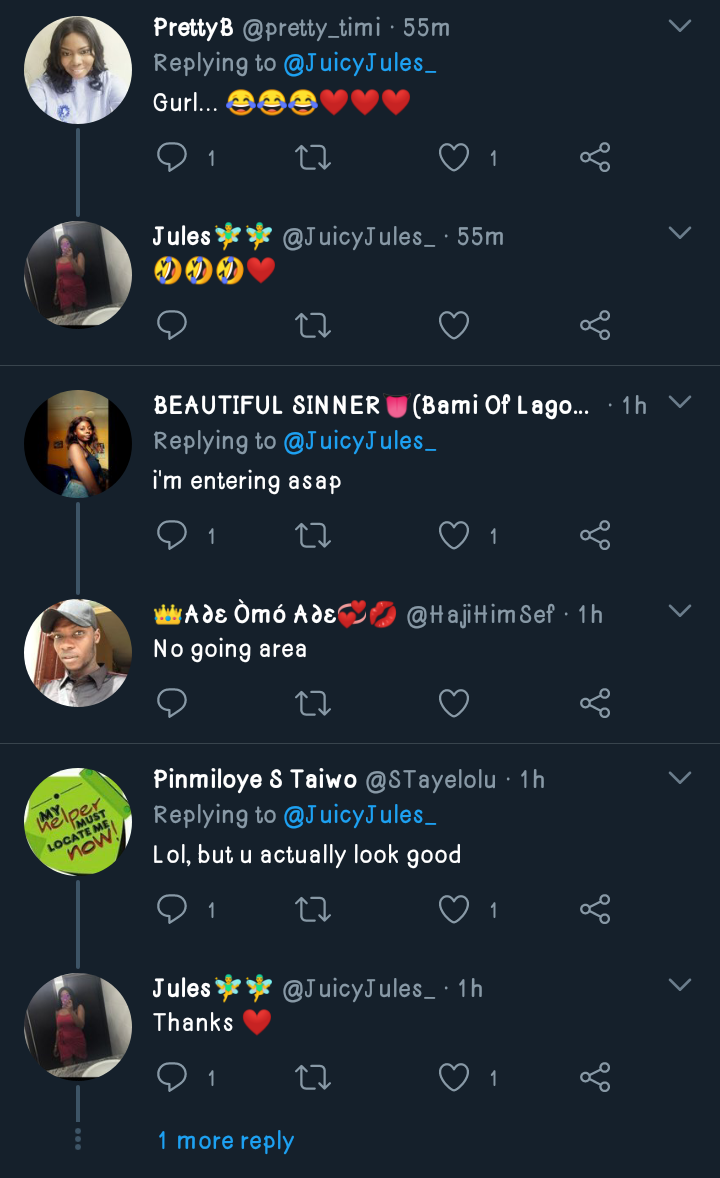Show "1 more reply" in the thread
The image size is (720, 1178).
[226, 1141]
